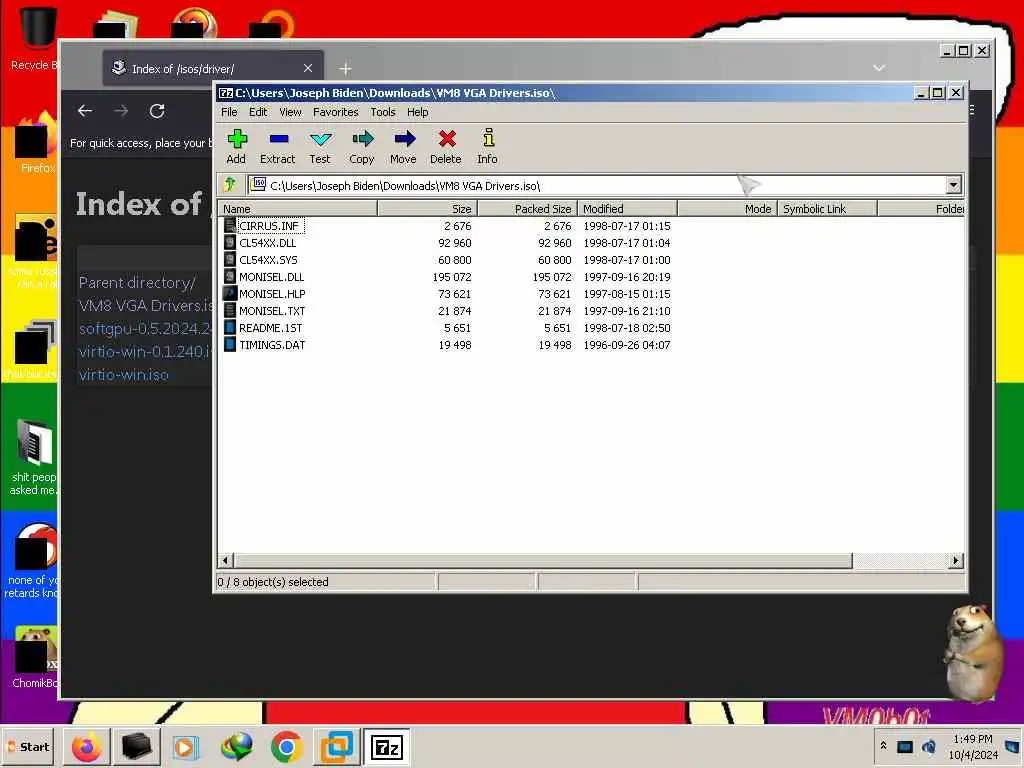
Task: Open a new browser tab
Action: tap(345, 68)
